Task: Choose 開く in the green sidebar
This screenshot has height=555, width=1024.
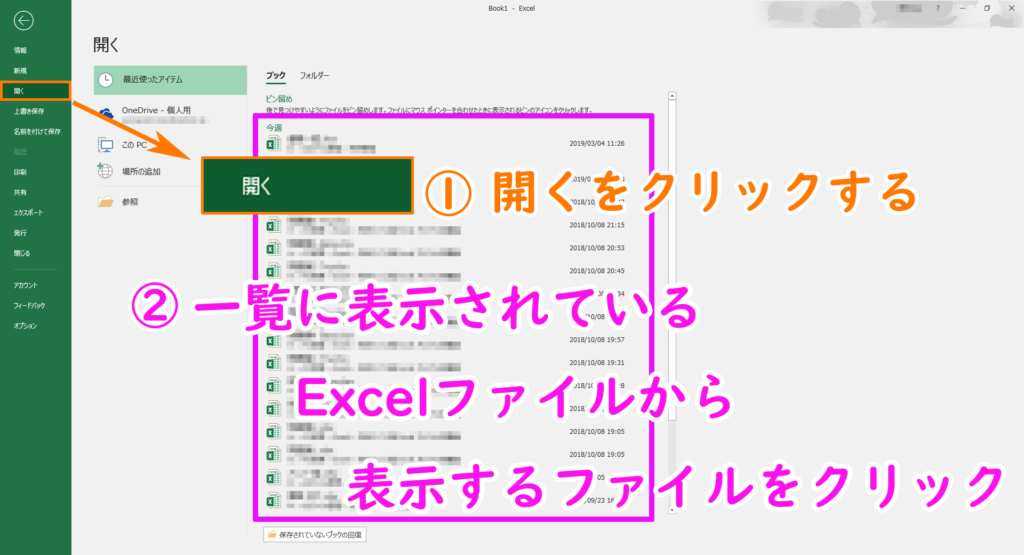Action: click(35, 91)
